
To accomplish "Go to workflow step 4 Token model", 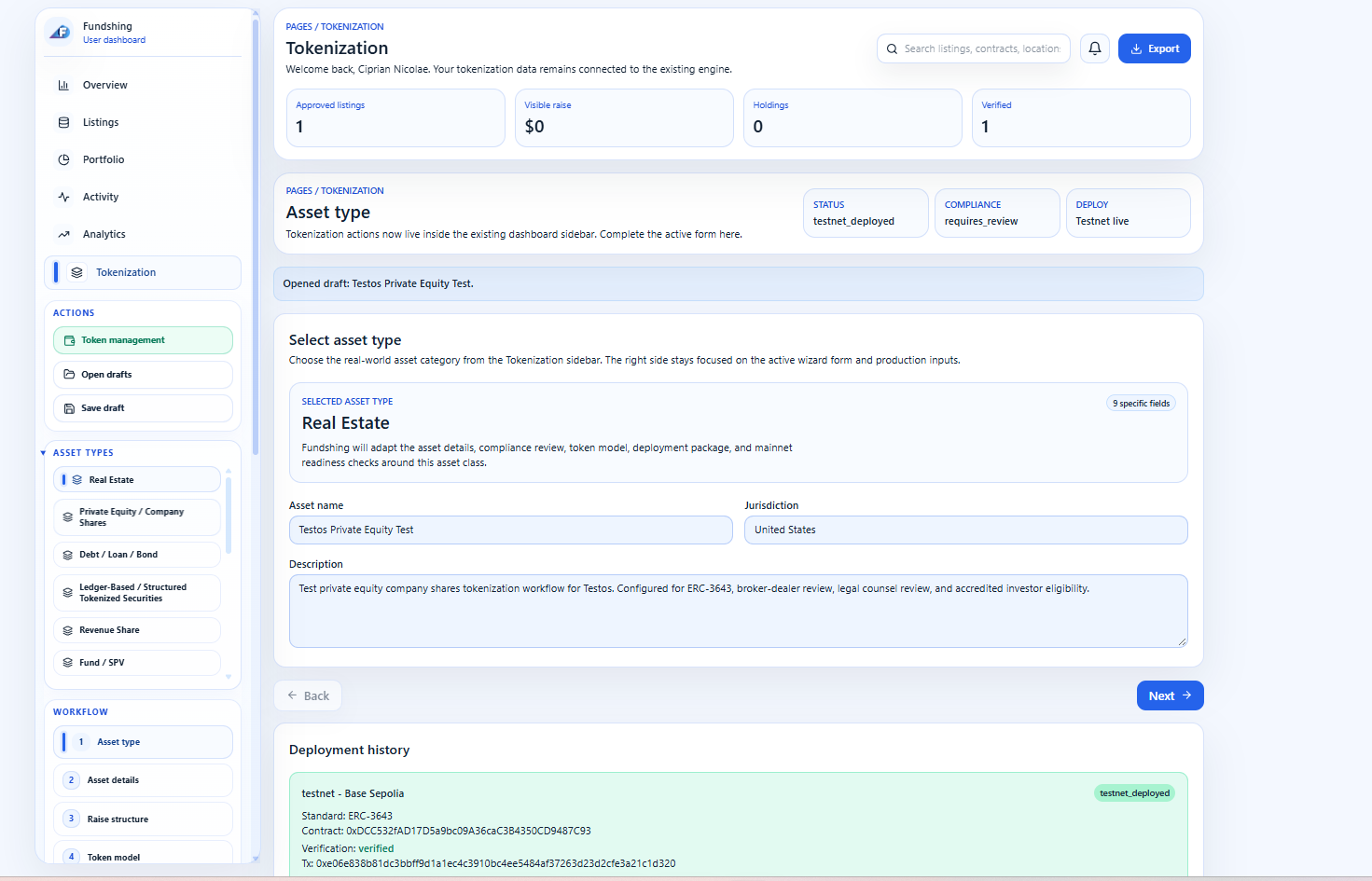I will pyautogui.click(x=143, y=853).
